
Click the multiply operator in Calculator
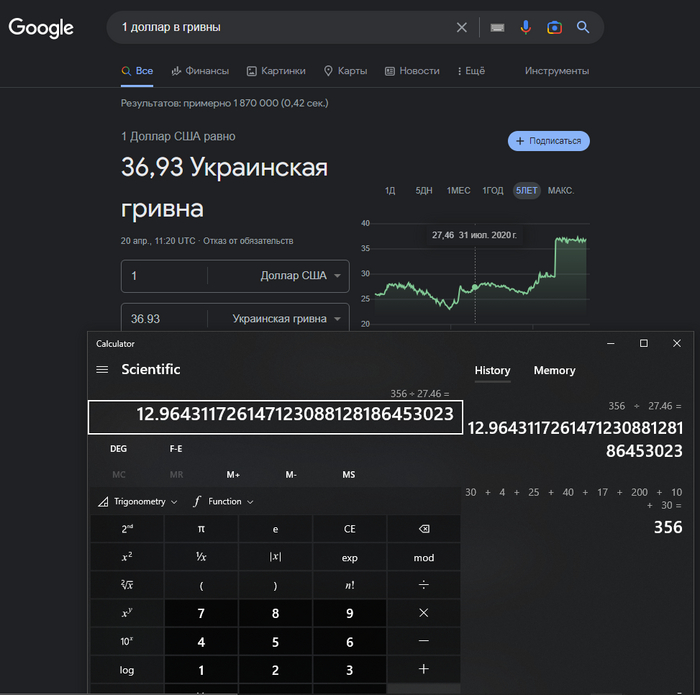coord(424,613)
